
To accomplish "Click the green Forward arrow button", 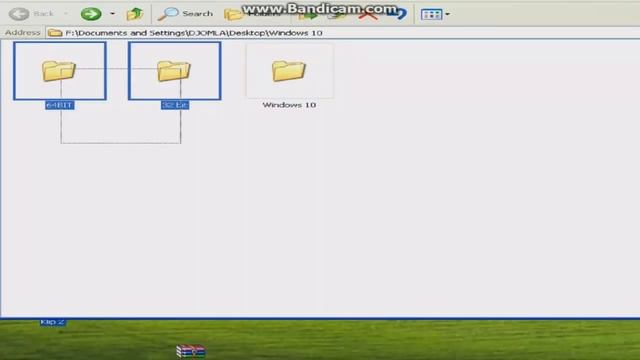I will [x=91, y=14].
